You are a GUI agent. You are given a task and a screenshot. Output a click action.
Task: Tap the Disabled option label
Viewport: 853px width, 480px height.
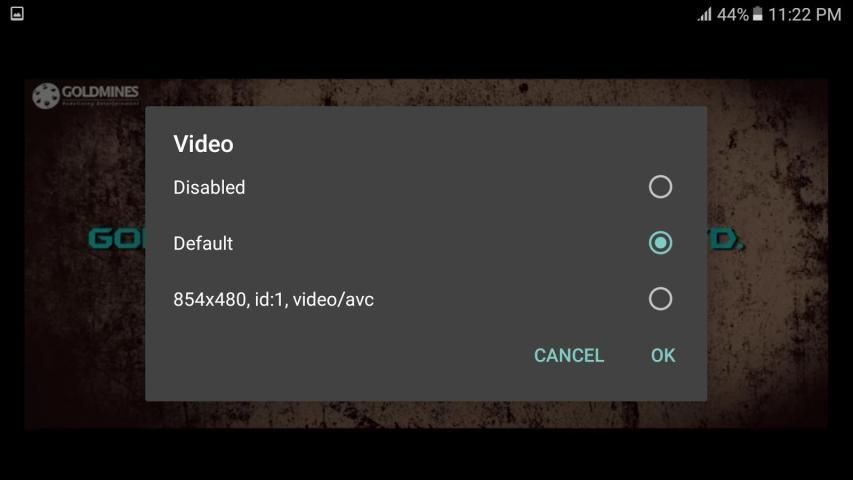click(209, 187)
